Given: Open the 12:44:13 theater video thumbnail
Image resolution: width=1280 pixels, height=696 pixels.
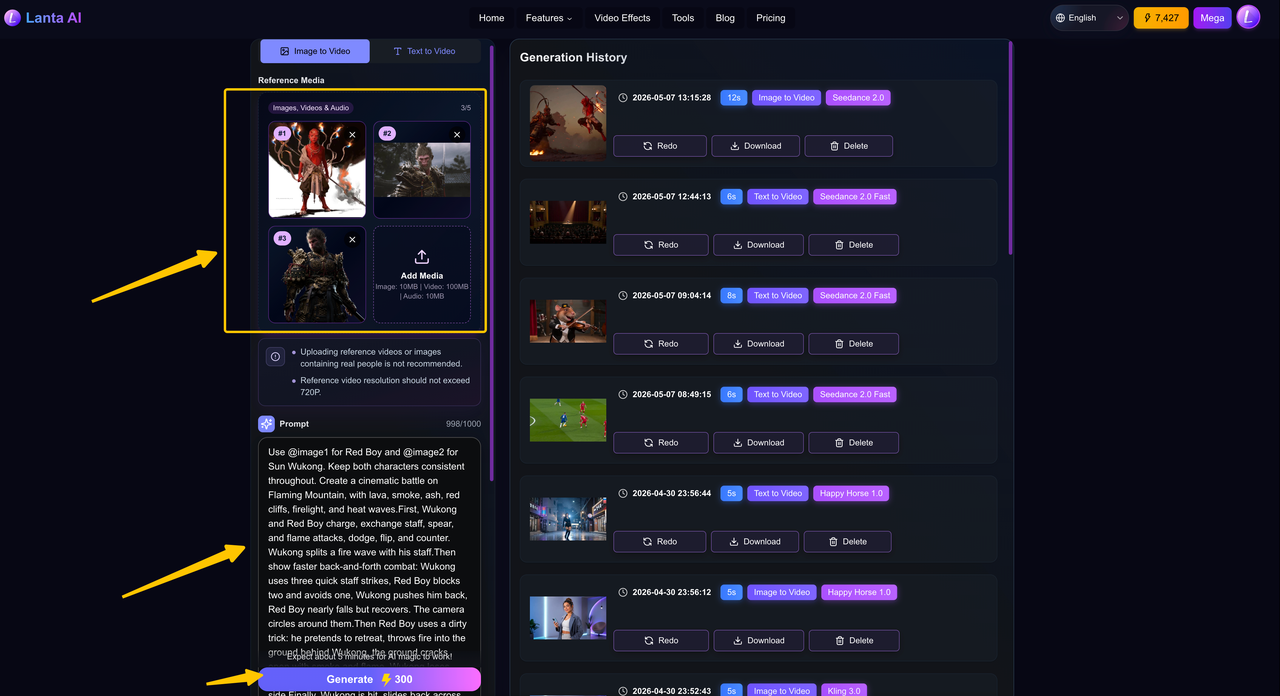Looking at the screenshot, I should pos(568,221).
